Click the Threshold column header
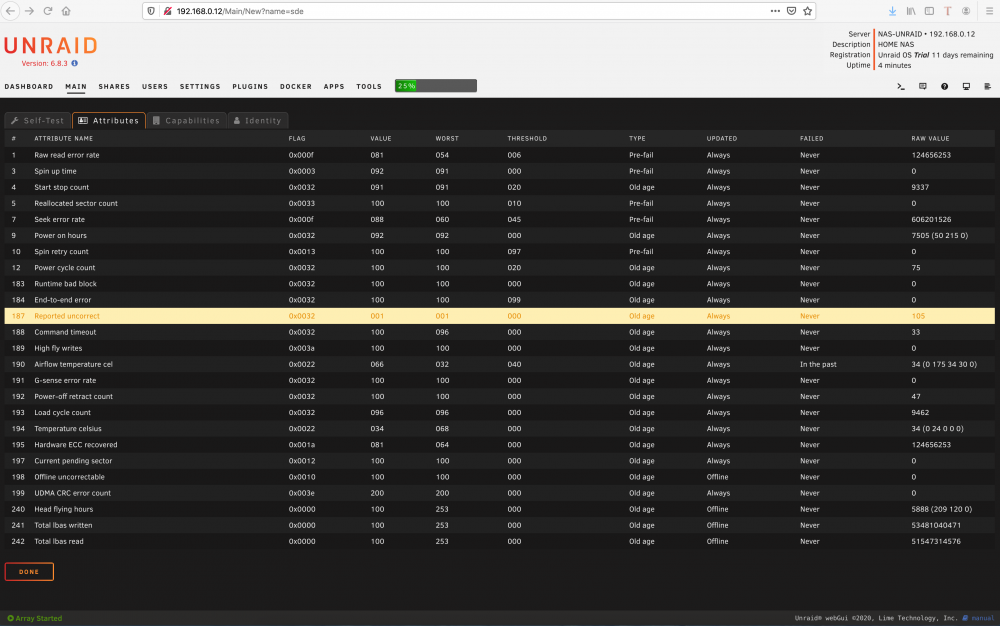 point(527,138)
